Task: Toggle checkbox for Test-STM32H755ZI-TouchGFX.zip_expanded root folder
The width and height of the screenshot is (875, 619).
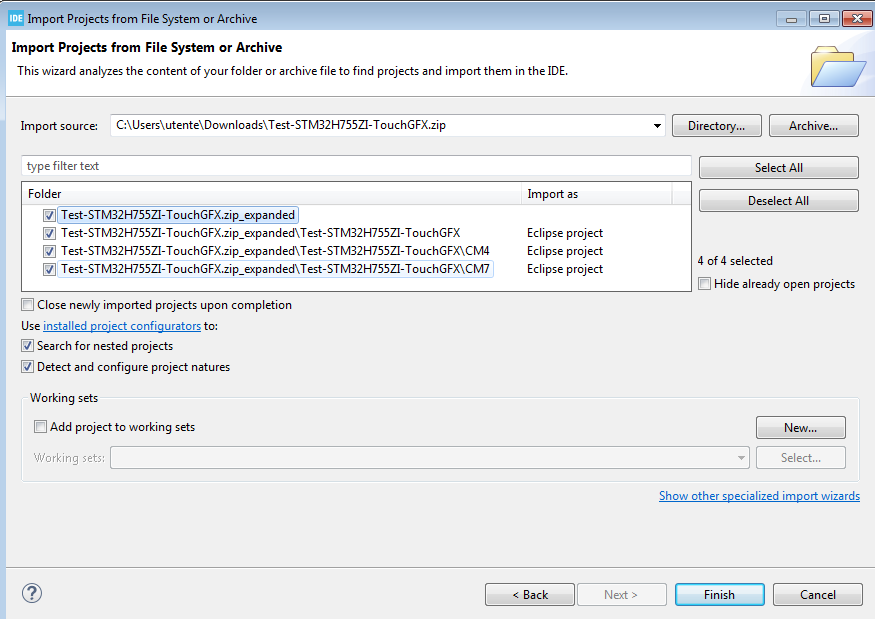Action: coord(49,215)
